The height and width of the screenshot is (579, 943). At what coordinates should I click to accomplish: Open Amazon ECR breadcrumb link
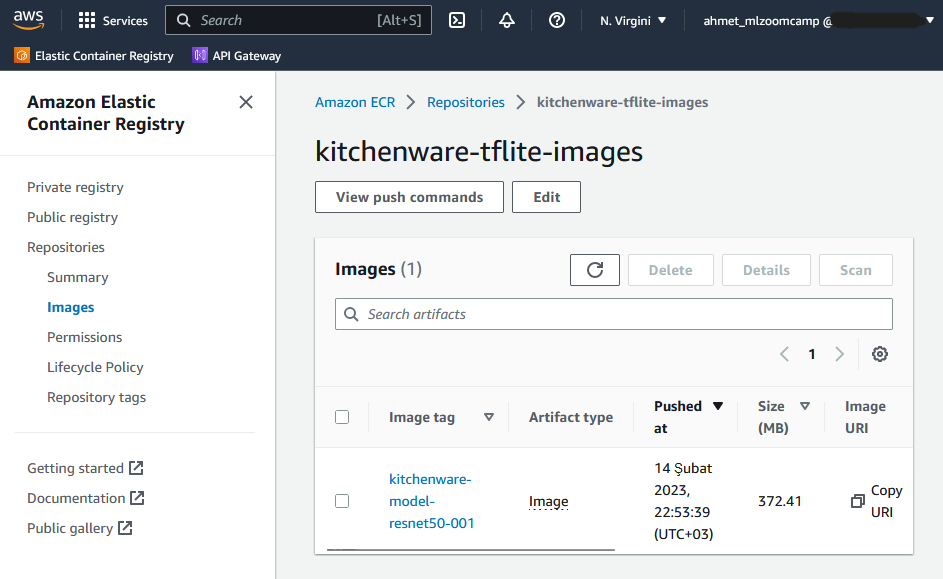355,102
